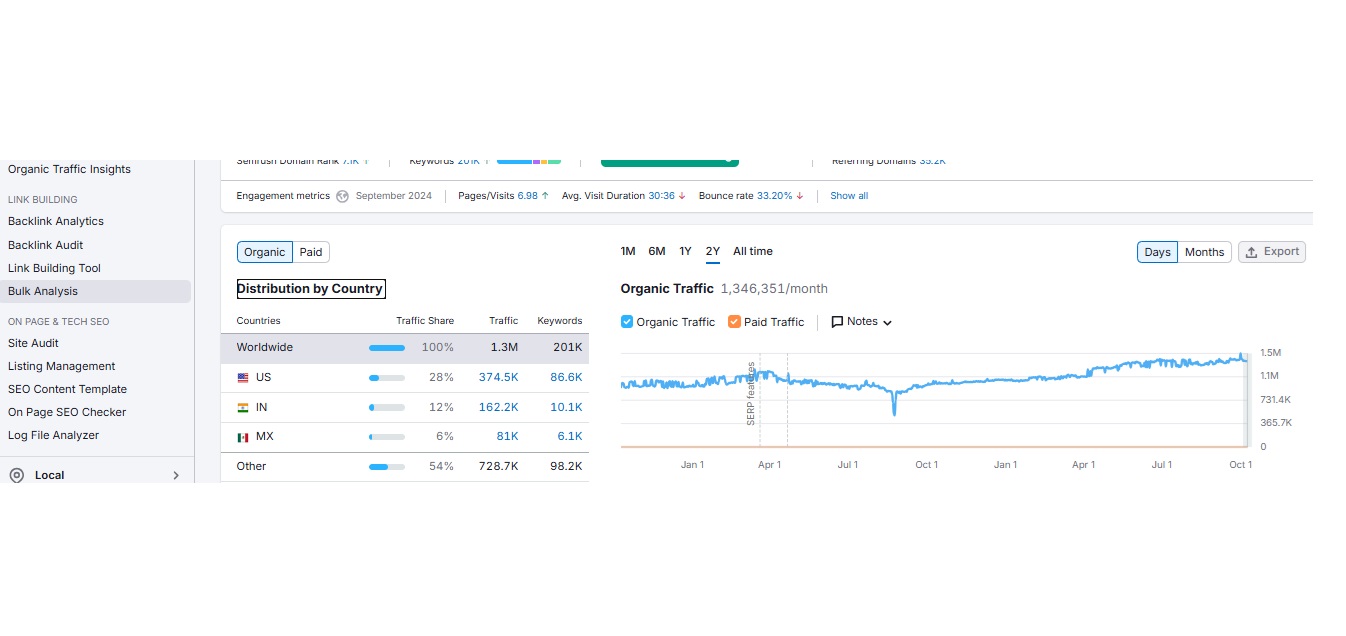This screenshot has height=636, width=1346.
Task: Click the Worldwide traffic share bar
Action: 387,348
